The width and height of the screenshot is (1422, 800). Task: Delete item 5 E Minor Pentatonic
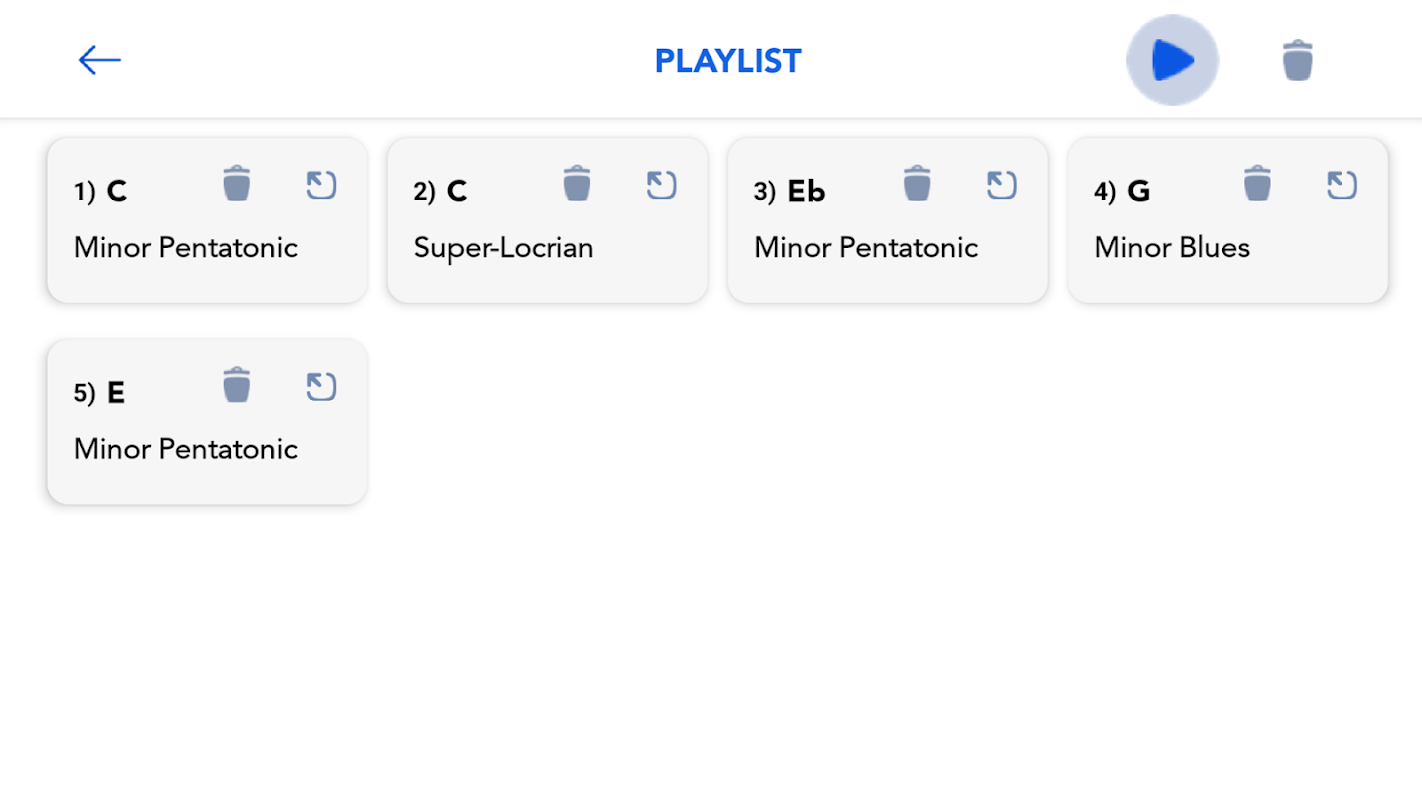[x=237, y=385]
